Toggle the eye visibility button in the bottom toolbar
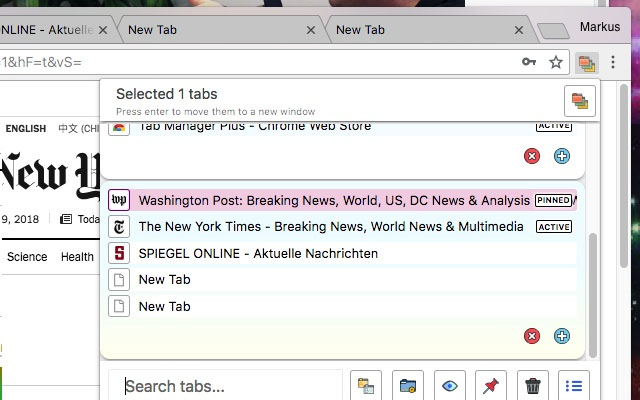The image size is (640, 400). click(450, 386)
